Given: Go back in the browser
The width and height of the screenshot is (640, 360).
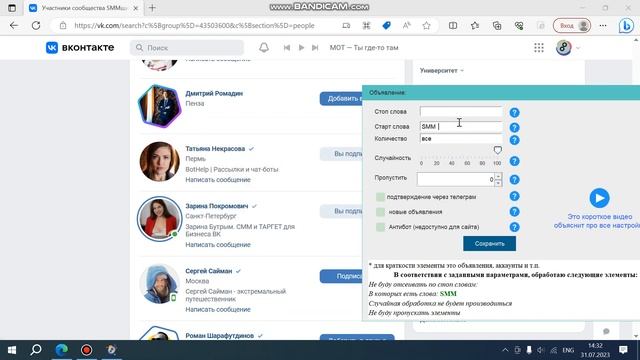Looking at the screenshot, I should [x=14, y=25].
